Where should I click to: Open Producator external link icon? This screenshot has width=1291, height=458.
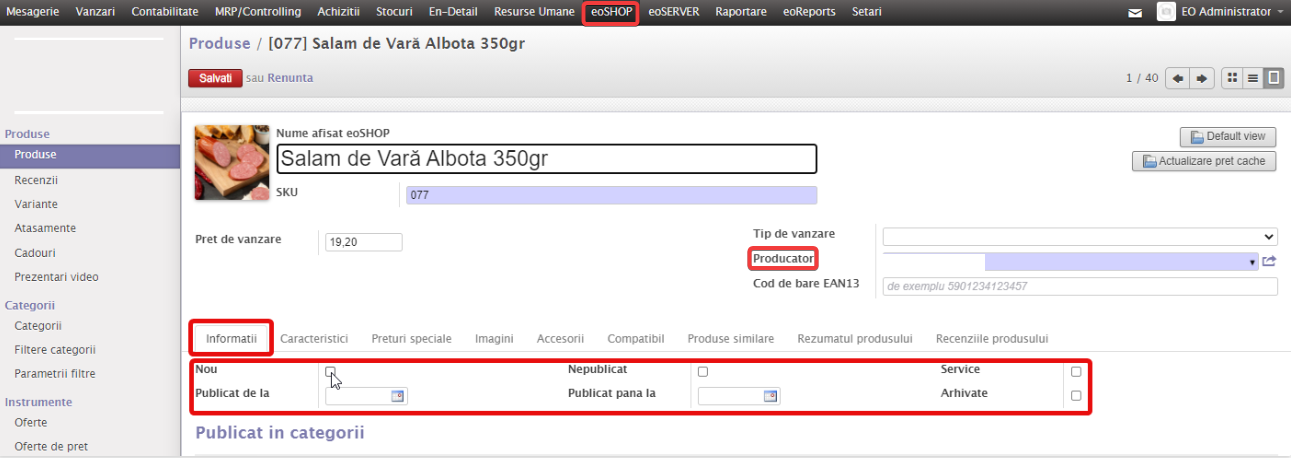click(1269, 261)
